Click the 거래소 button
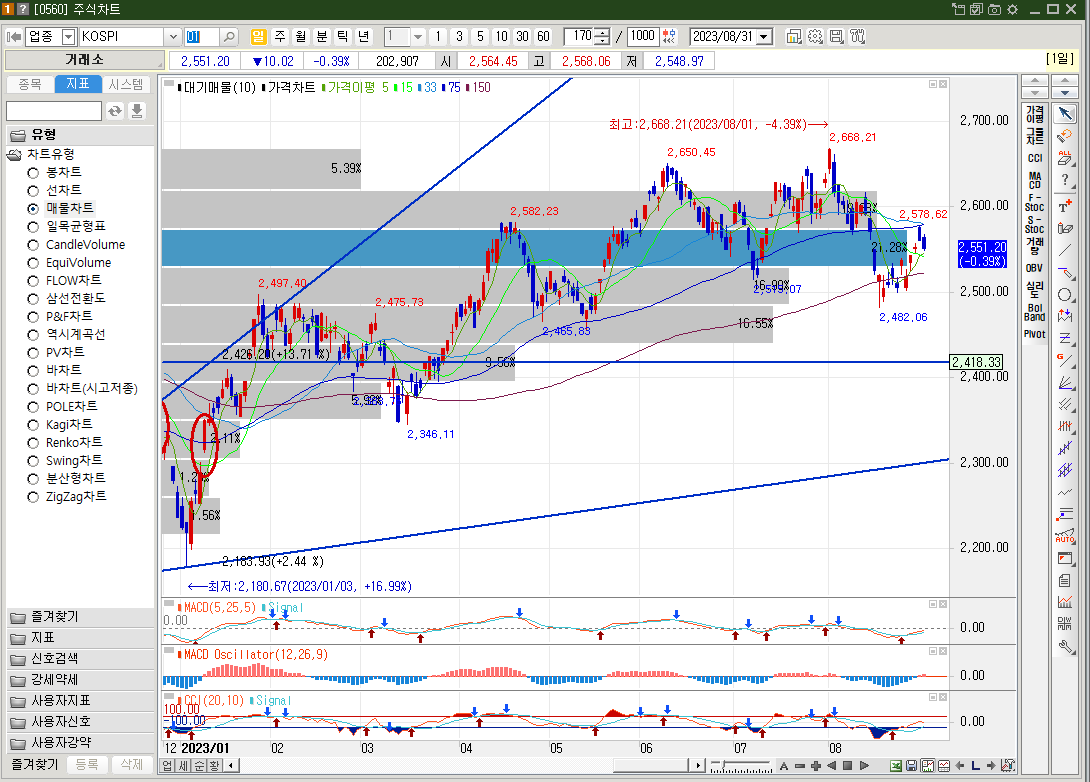The width and height of the screenshot is (1090, 782). pos(85,60)
